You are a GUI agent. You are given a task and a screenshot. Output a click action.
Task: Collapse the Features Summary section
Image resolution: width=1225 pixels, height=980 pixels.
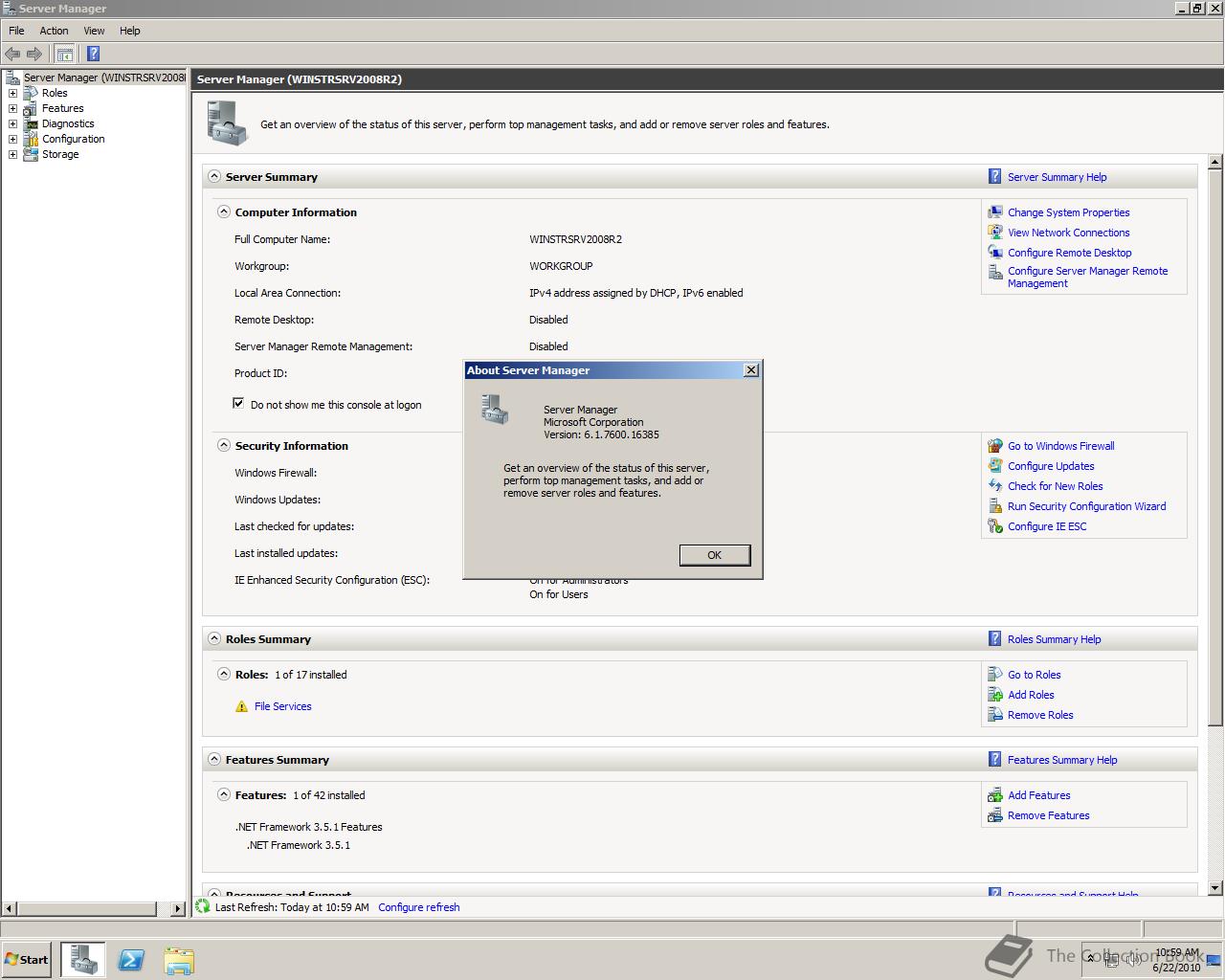213,759
